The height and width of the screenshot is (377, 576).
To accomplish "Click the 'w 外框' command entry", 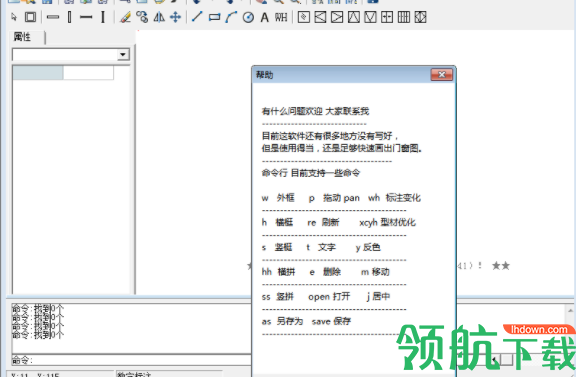I will point(278,198).
